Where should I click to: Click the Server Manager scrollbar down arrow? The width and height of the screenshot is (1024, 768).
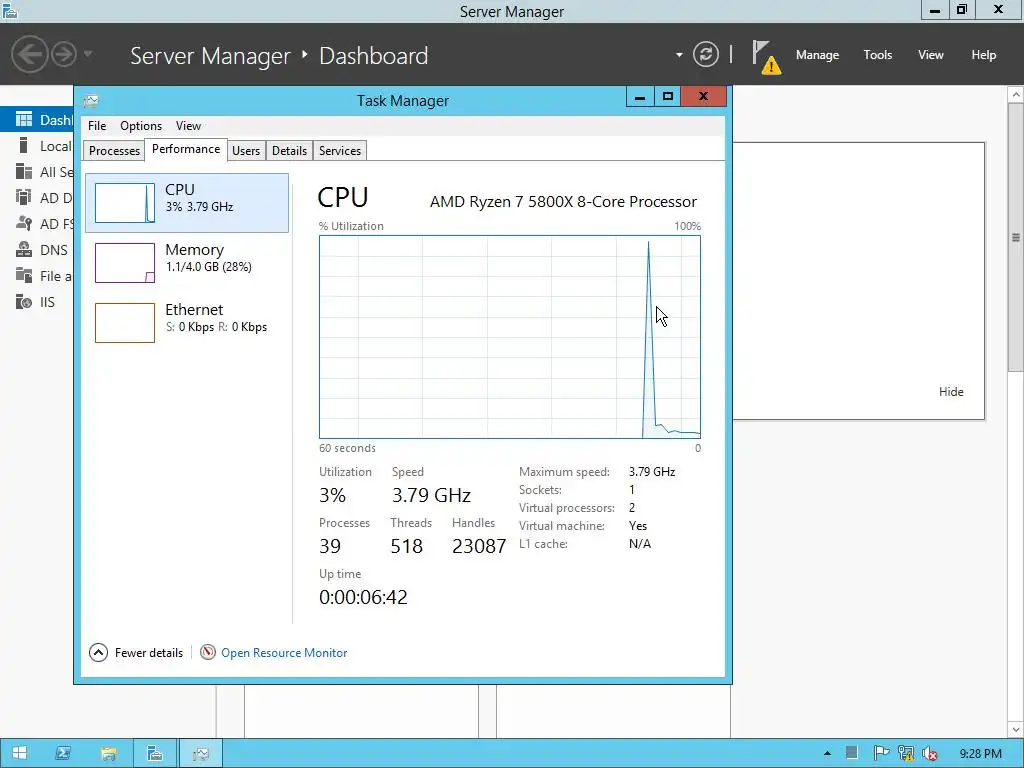(1016, 729)
